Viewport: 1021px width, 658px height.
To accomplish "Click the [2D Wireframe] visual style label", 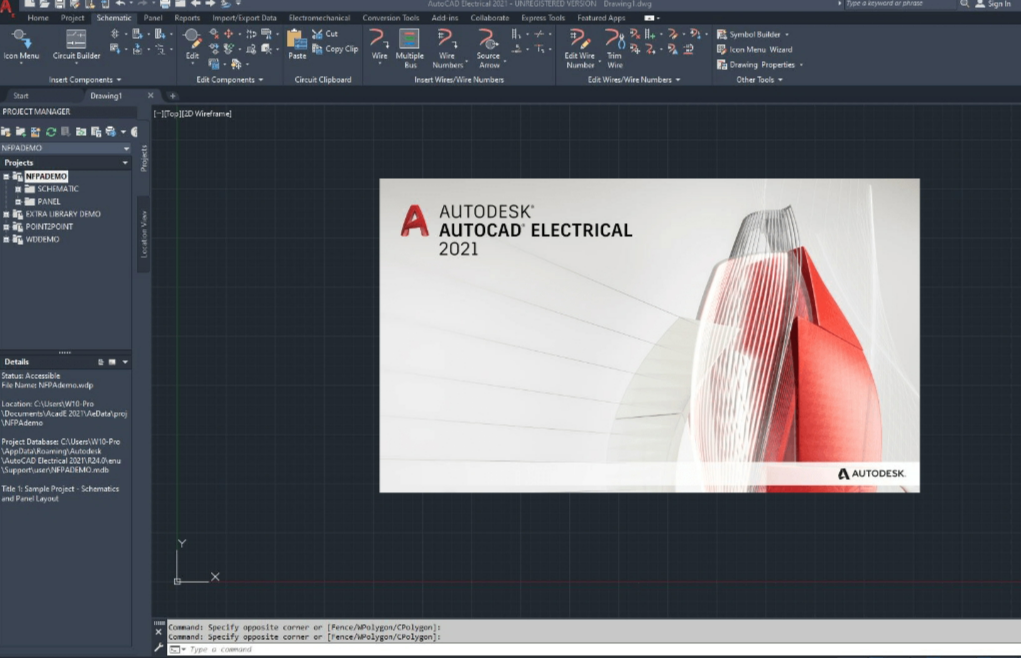I will tap(206, 113).
